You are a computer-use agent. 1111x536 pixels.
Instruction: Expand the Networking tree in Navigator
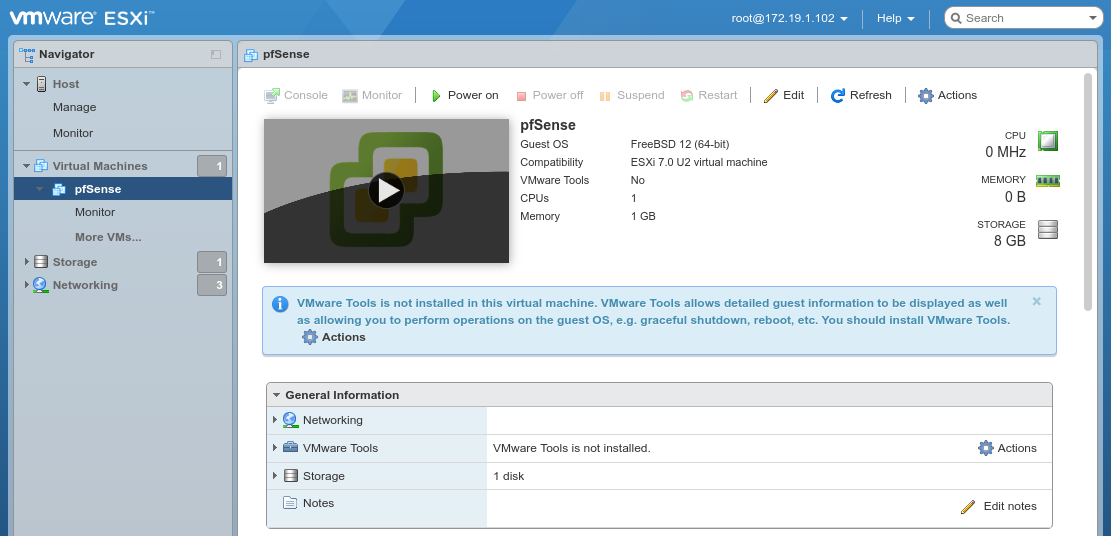pyautogui.click(x=27, y=285)
